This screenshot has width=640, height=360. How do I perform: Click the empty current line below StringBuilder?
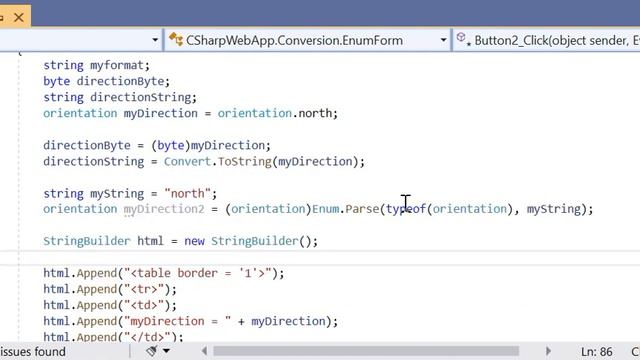[320, 258]
